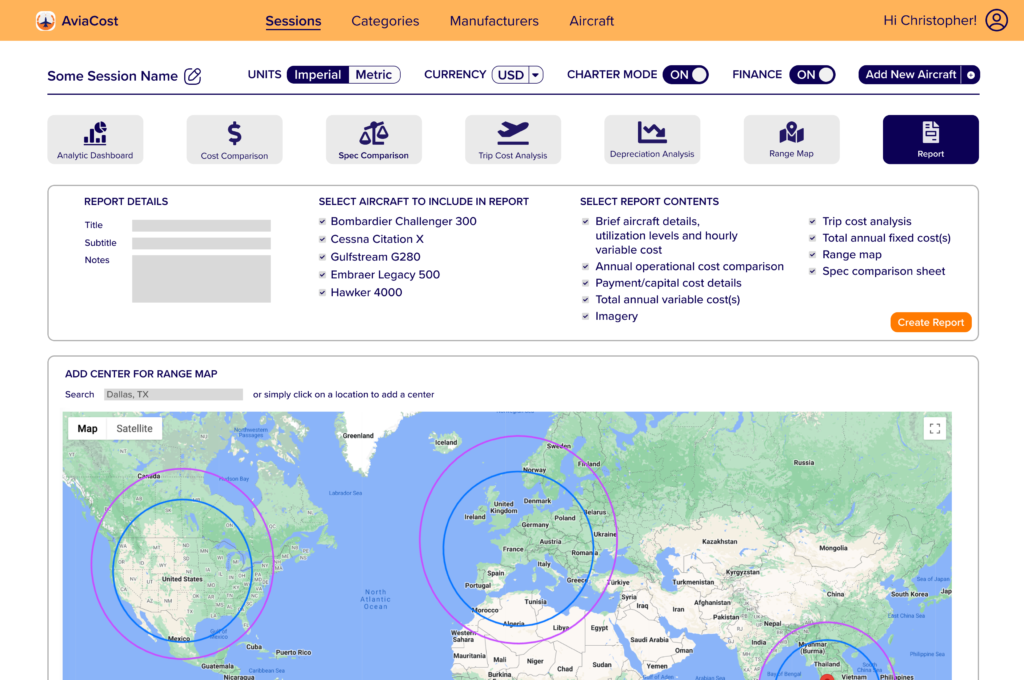Open the Analytic Dashboard view
1024x680 pixels.
[x=95, y=139]
